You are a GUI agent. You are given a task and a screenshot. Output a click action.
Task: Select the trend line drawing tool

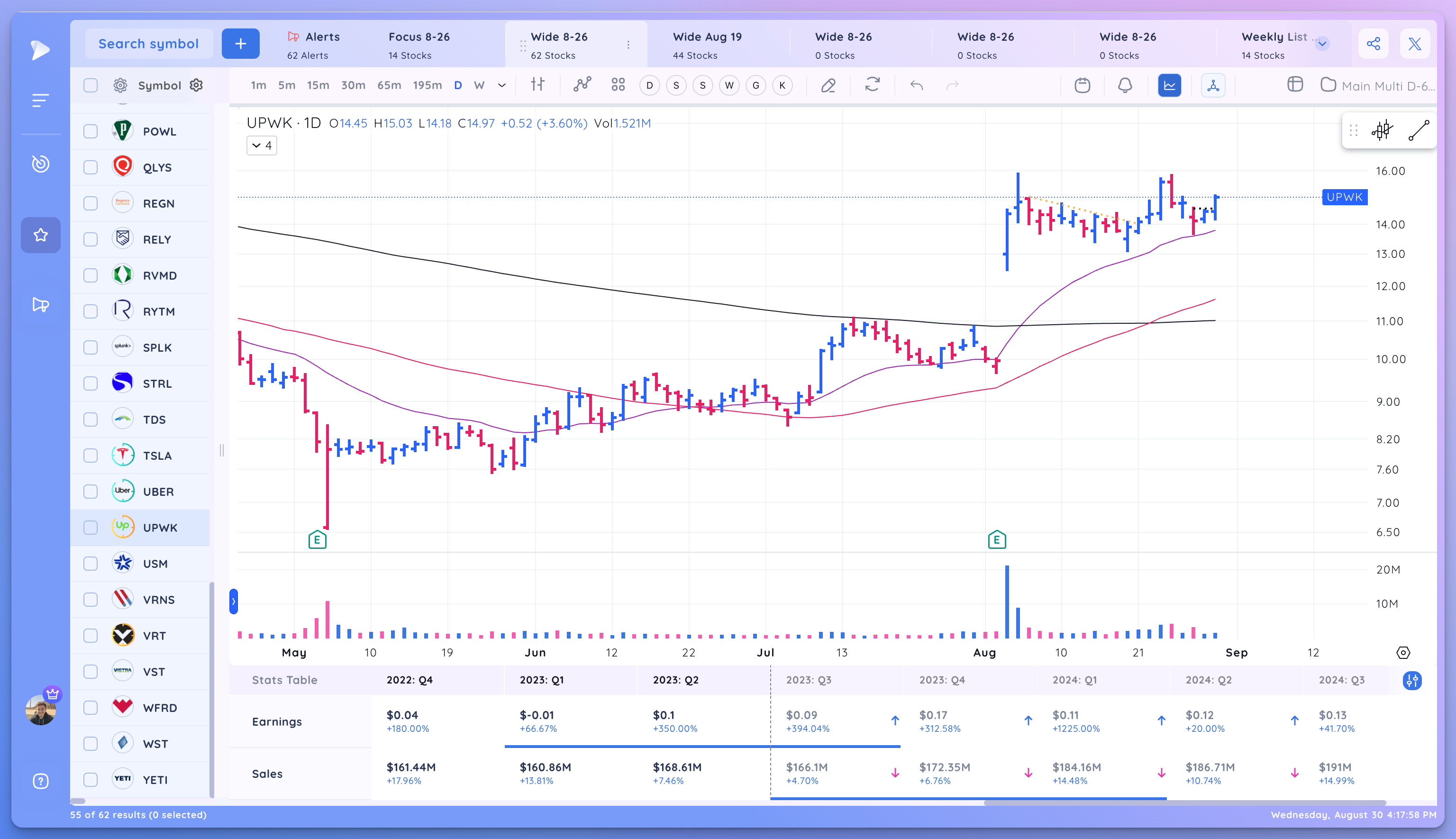coord(1419,130)
